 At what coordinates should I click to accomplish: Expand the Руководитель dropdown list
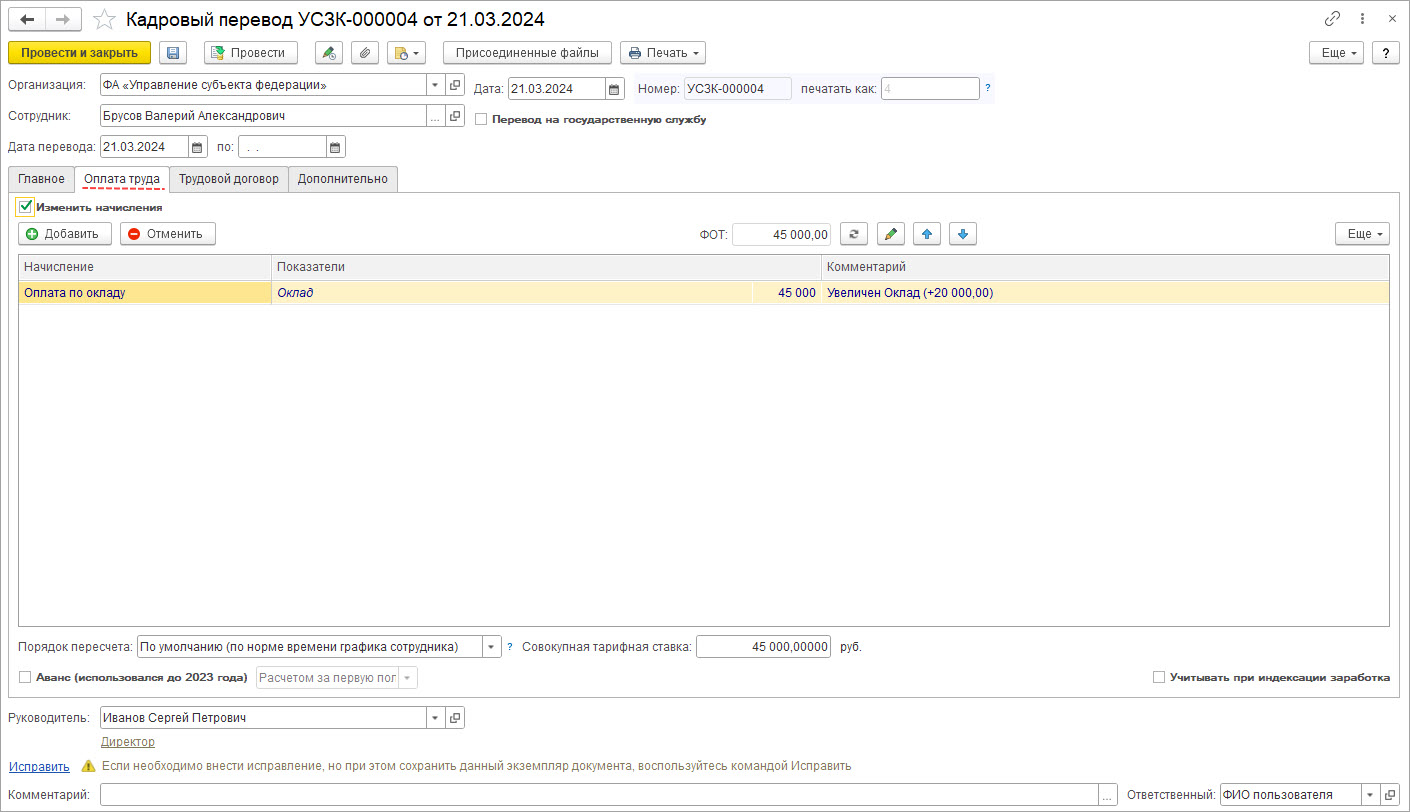click(435, 718)
